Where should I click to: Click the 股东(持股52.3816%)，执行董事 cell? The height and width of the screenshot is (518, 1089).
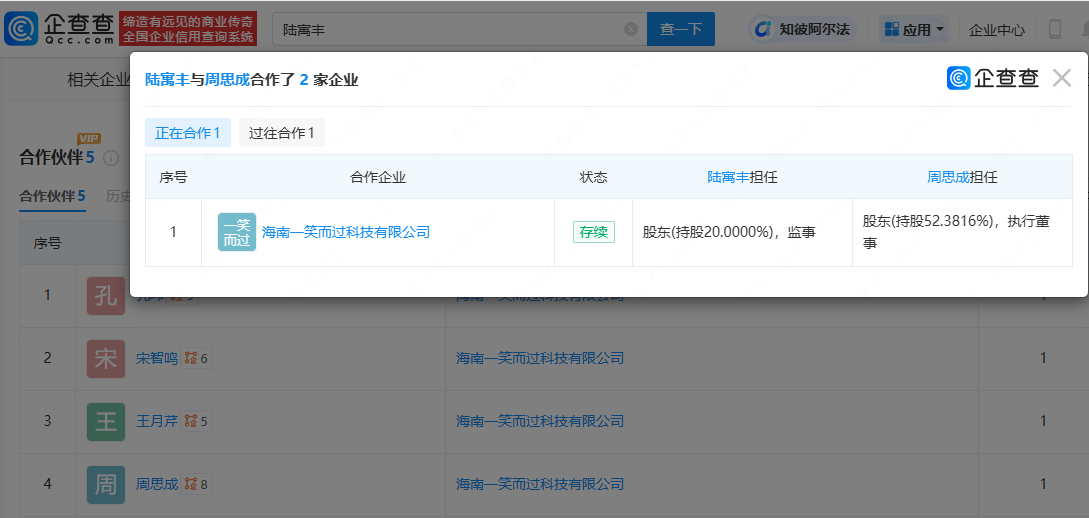tap(963, 233)
